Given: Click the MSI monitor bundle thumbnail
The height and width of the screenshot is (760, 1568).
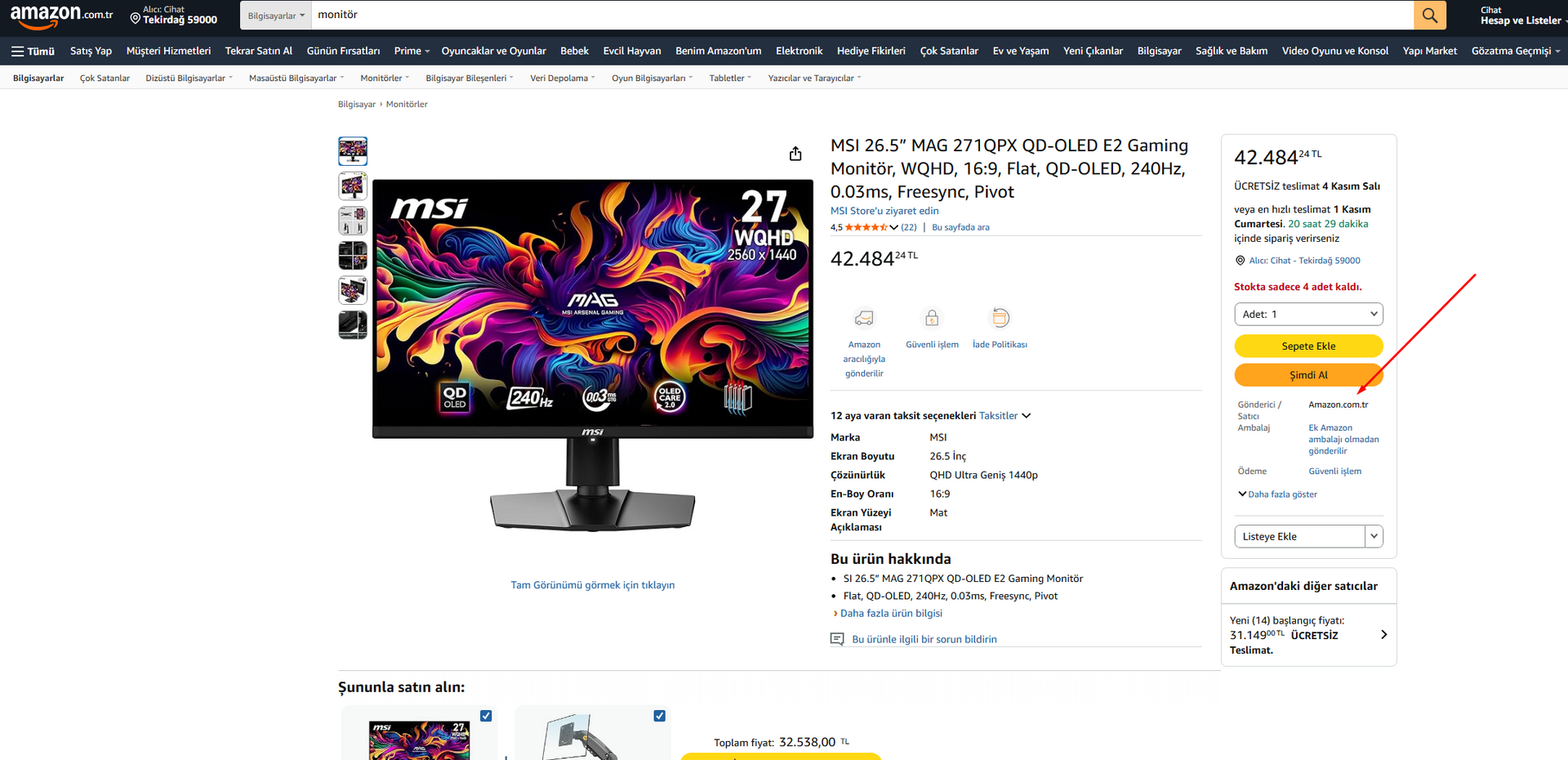Looking at the screenshot, I should [x=419, y=740].
